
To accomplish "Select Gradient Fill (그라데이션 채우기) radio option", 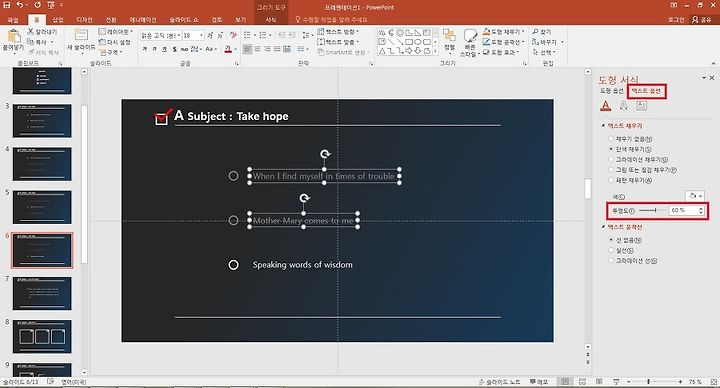I will [611, 159].
